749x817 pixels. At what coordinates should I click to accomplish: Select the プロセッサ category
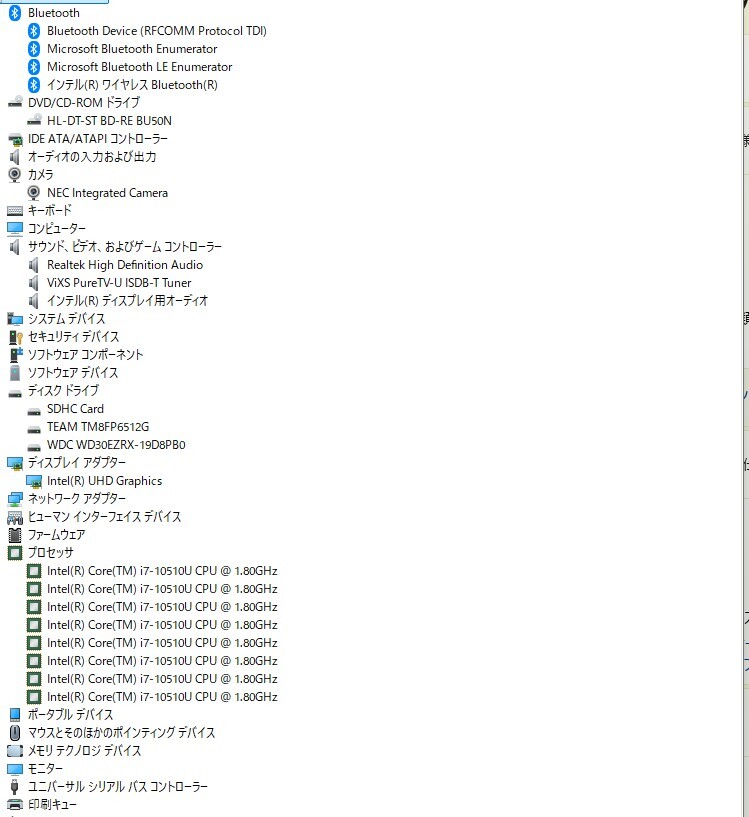click(51, 553)
